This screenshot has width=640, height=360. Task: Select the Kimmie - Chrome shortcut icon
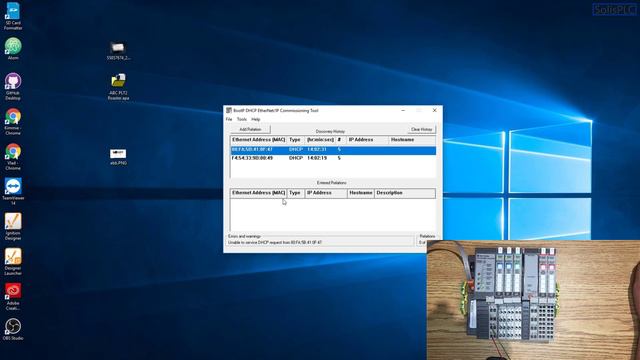point(13,122)
